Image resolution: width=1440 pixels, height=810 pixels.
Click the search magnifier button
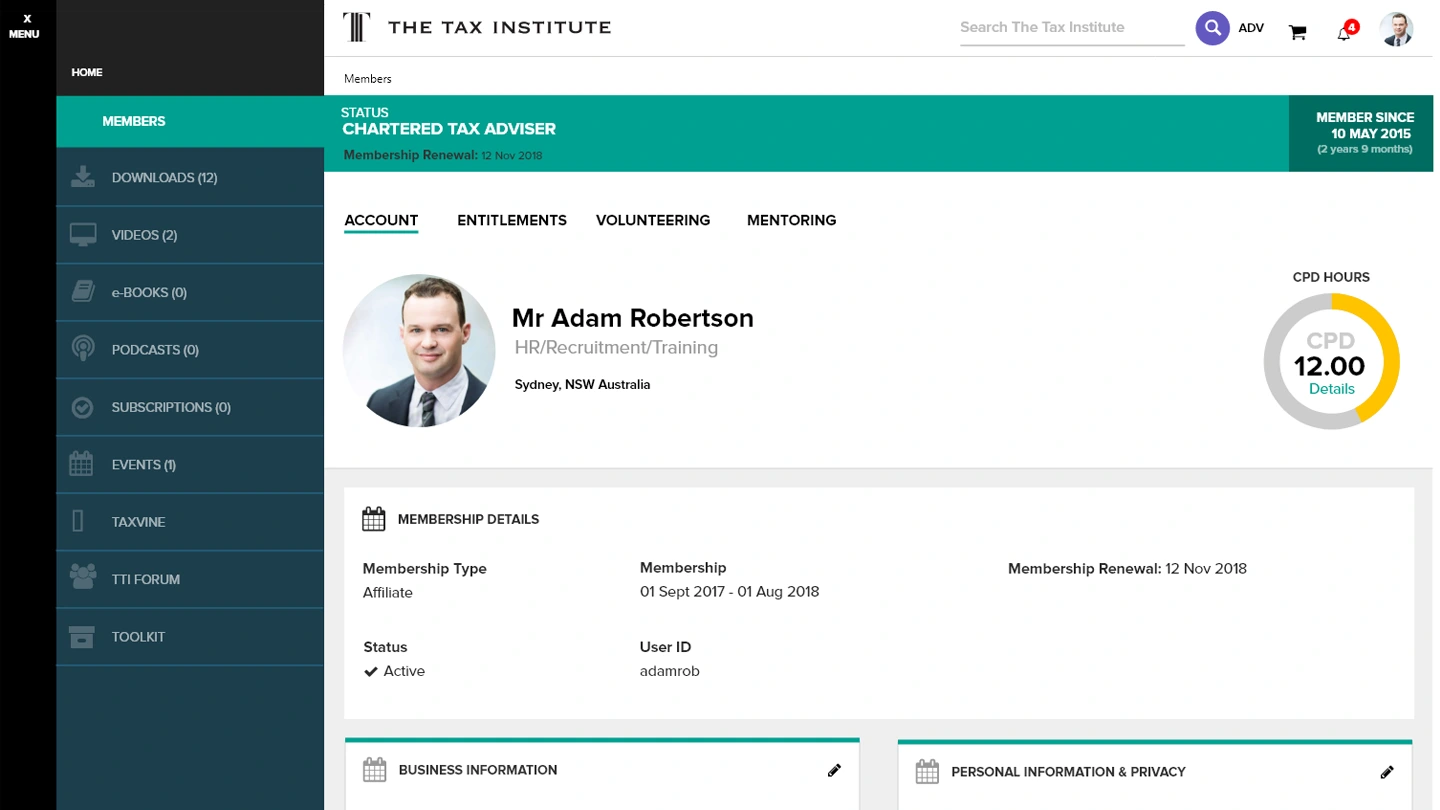pyautogui.click(x=1212, y=27)
